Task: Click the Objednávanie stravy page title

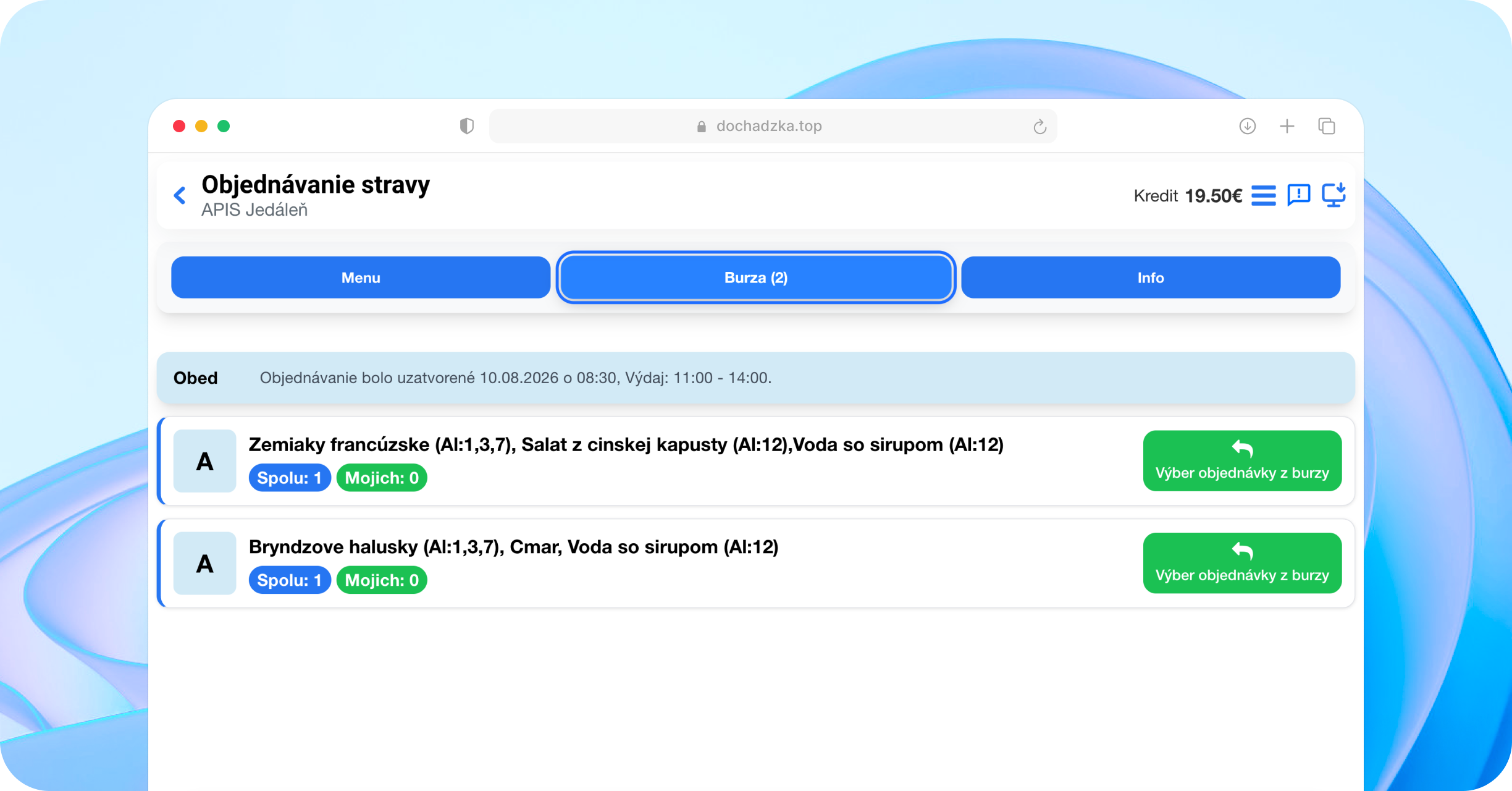Action: pos(316,185)
